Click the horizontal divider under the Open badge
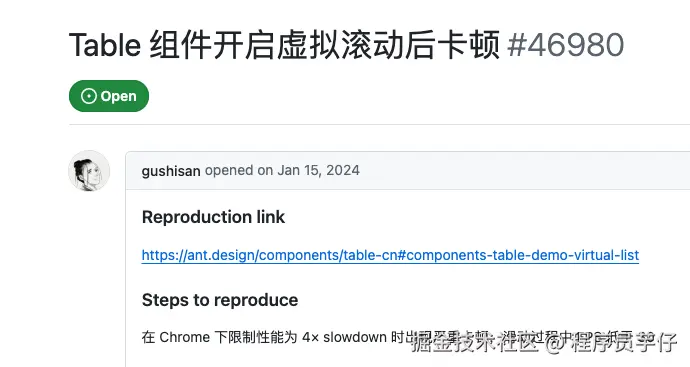Viewport: 690px width, 367px height. click(379, 125)
